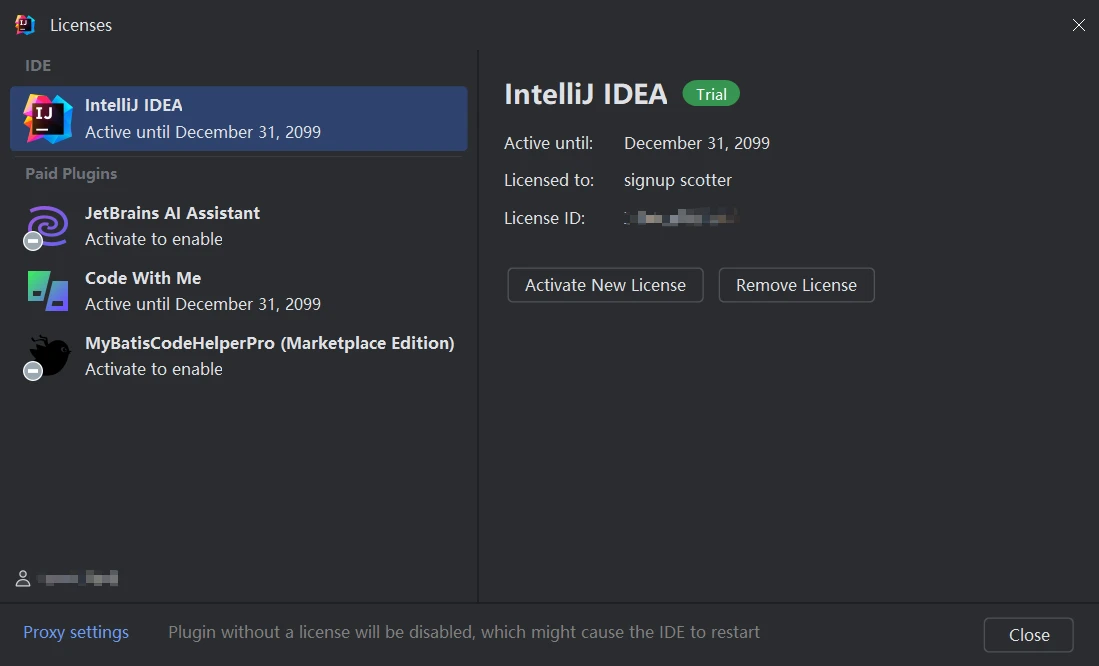Click the IntelliJ IDEA logo icon in list
Viewport: 1099px width, 666px height.
47,119
